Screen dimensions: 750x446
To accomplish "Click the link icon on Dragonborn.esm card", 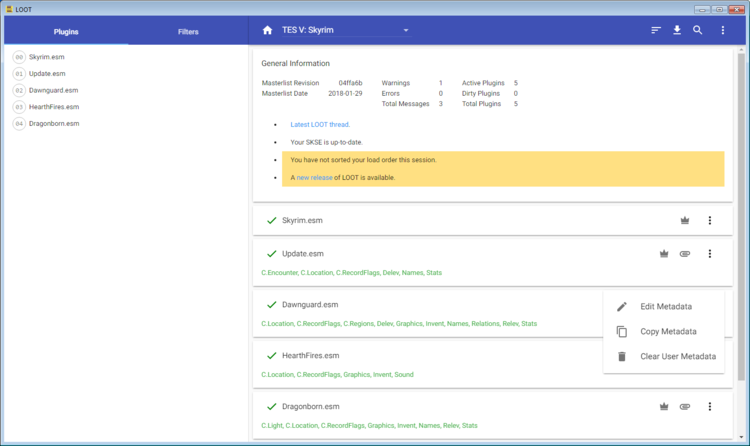I will pyautogui.click(x=685, y=406).
